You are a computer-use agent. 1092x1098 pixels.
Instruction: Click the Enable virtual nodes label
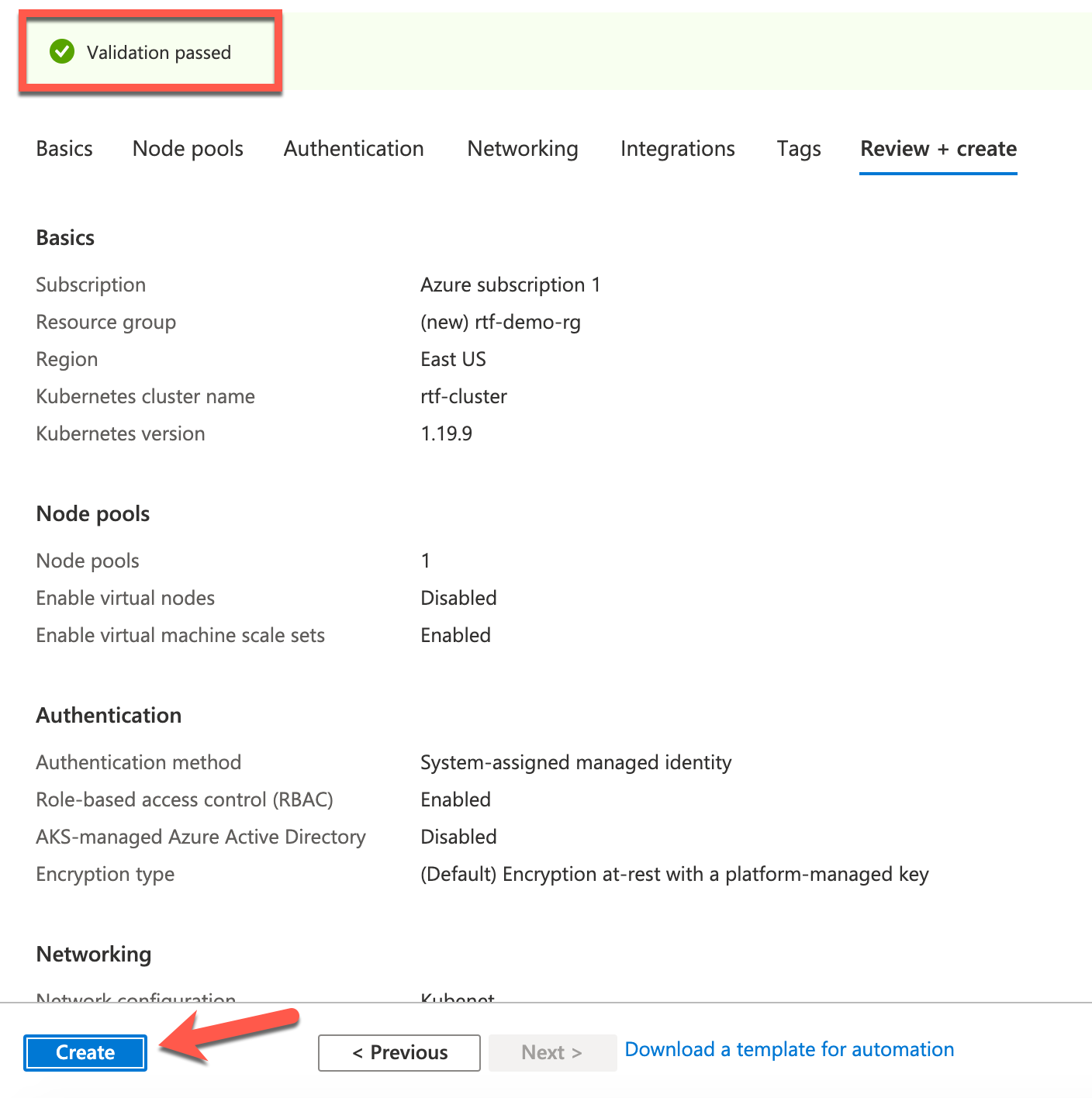point(125,598)
